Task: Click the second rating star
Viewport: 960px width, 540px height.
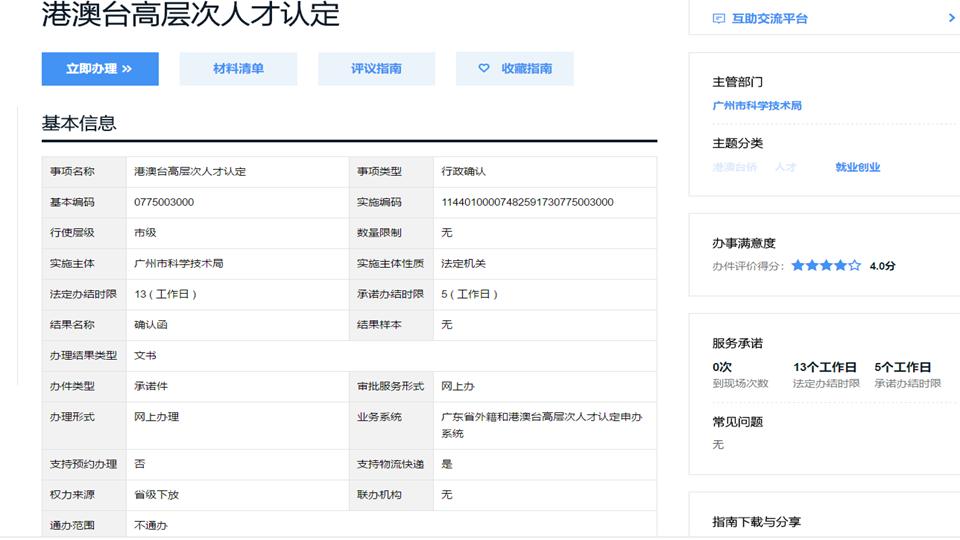Action: coord(812,266)
